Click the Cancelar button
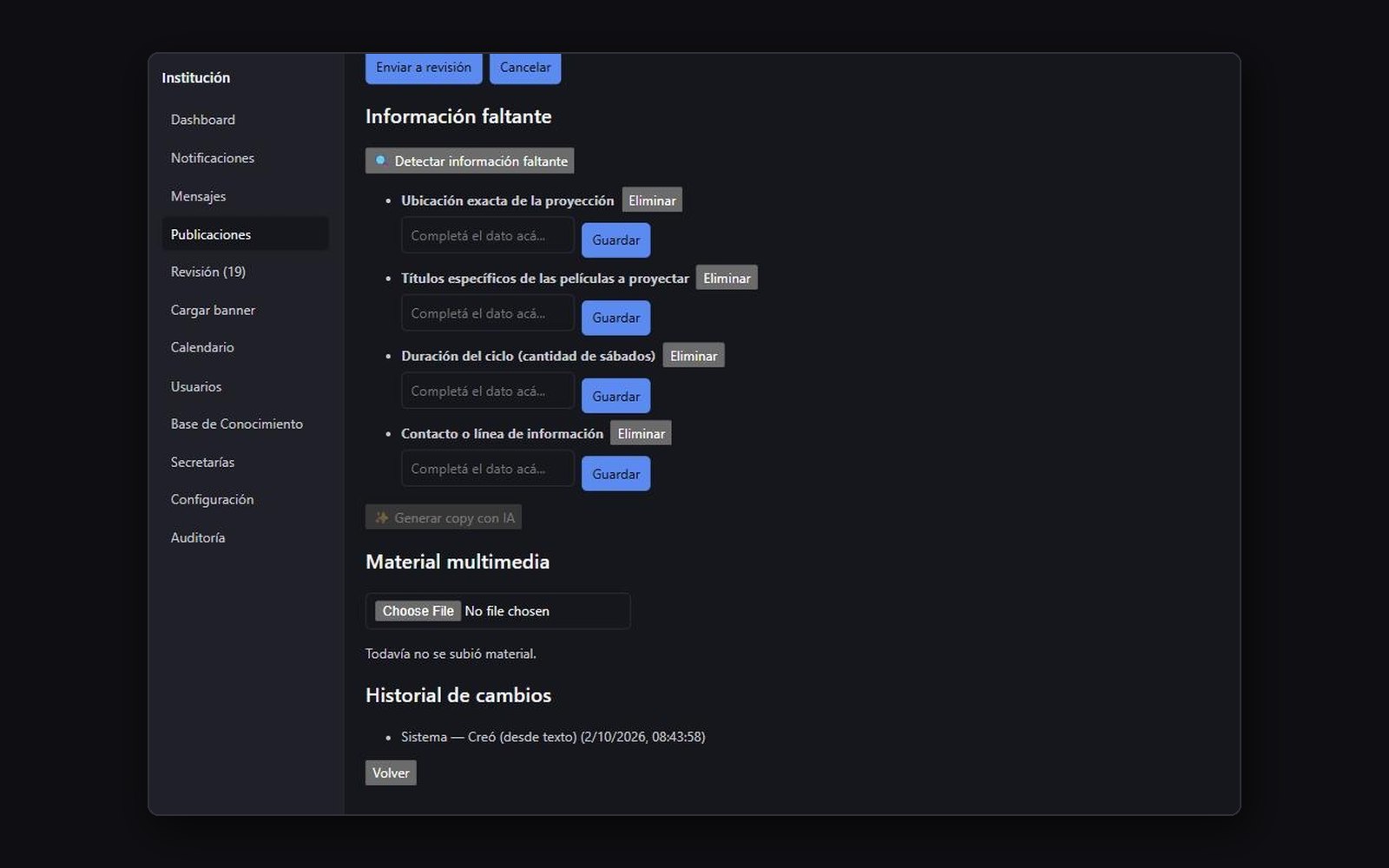The image size is (1389, 868). pos(525,68)
